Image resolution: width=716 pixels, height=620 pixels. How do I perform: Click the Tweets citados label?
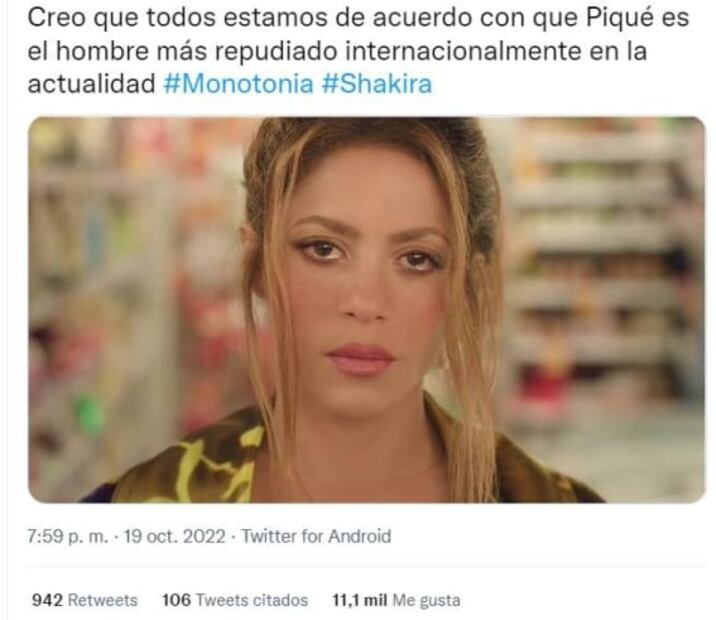click(x=252, y=600)
